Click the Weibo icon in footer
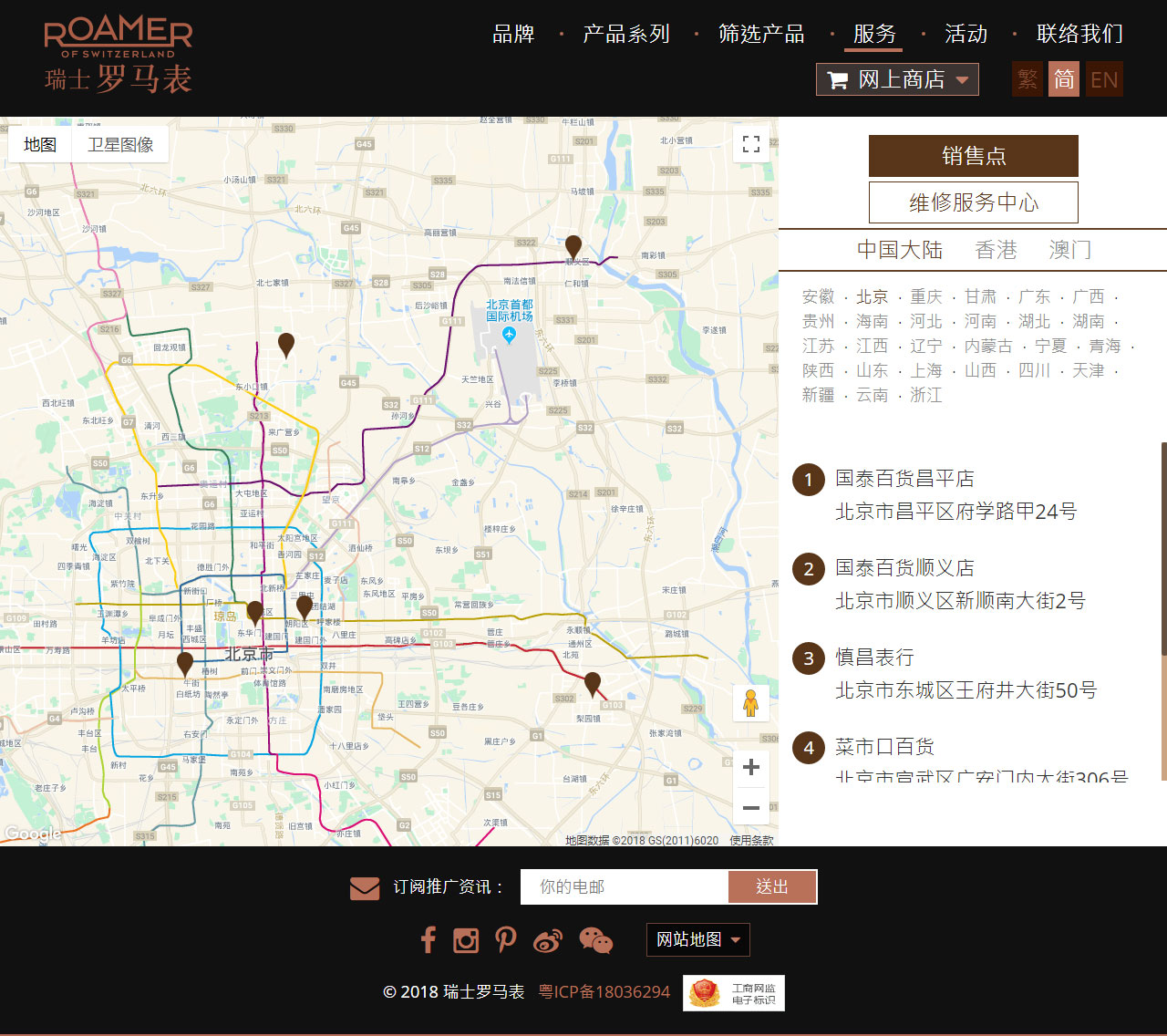This screenshot has width=1167, height=1036. tap(547, 940)
